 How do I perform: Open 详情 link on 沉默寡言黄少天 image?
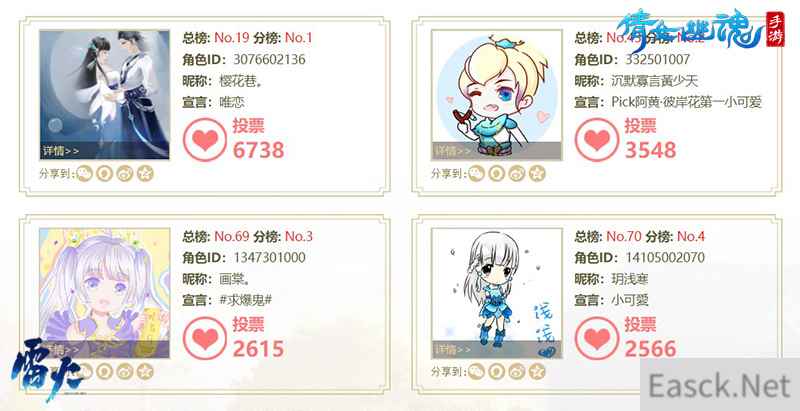coord(452,151)
